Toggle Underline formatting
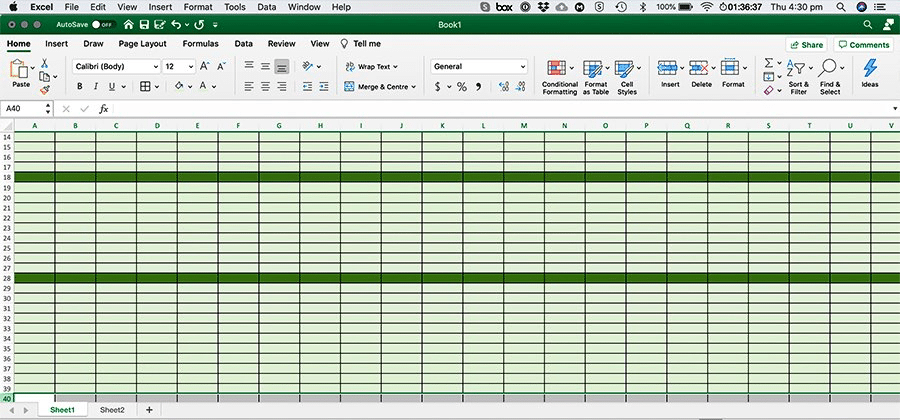 (x=112, y=87)
